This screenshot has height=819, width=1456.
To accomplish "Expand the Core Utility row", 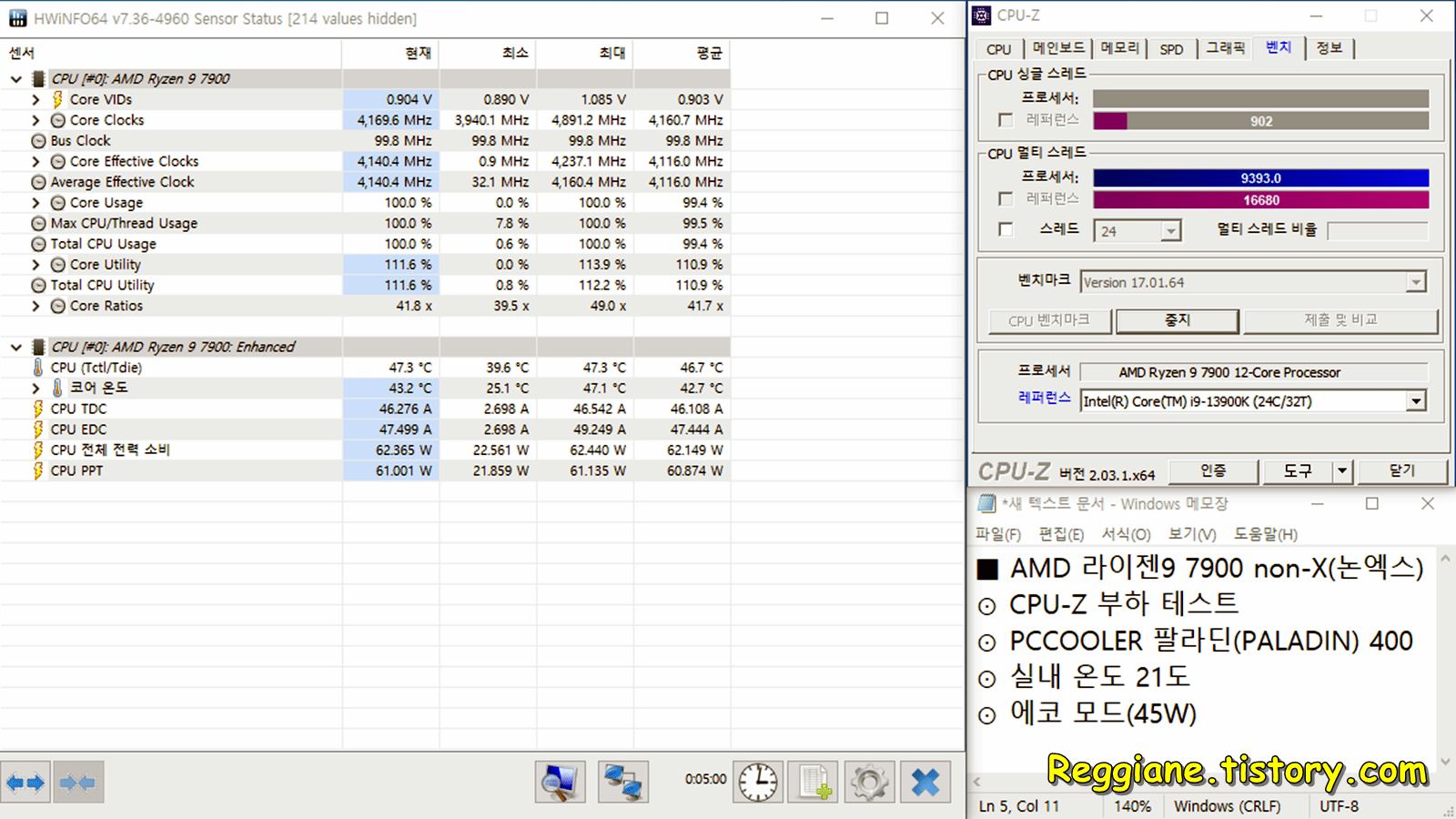I will (x=35, y=265).
